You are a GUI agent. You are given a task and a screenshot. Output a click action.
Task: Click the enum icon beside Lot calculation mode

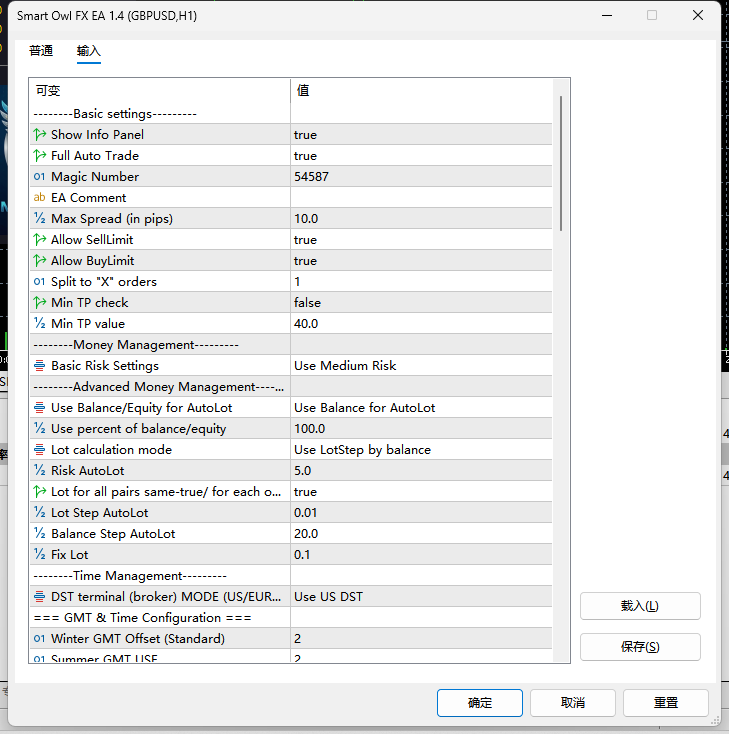coord(40,450)
